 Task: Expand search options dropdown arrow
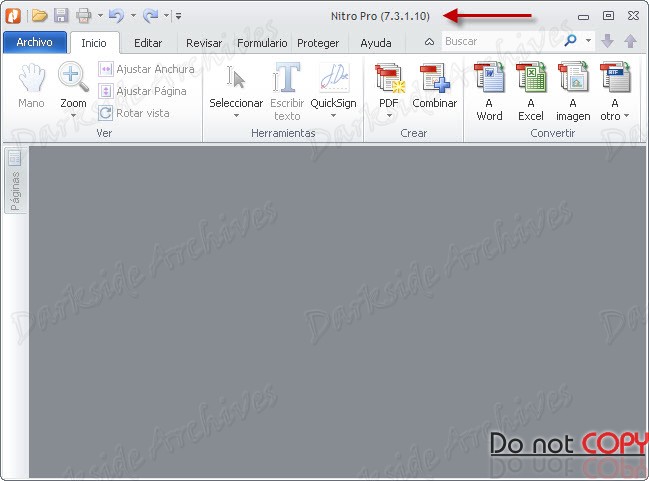pos(588,41)
